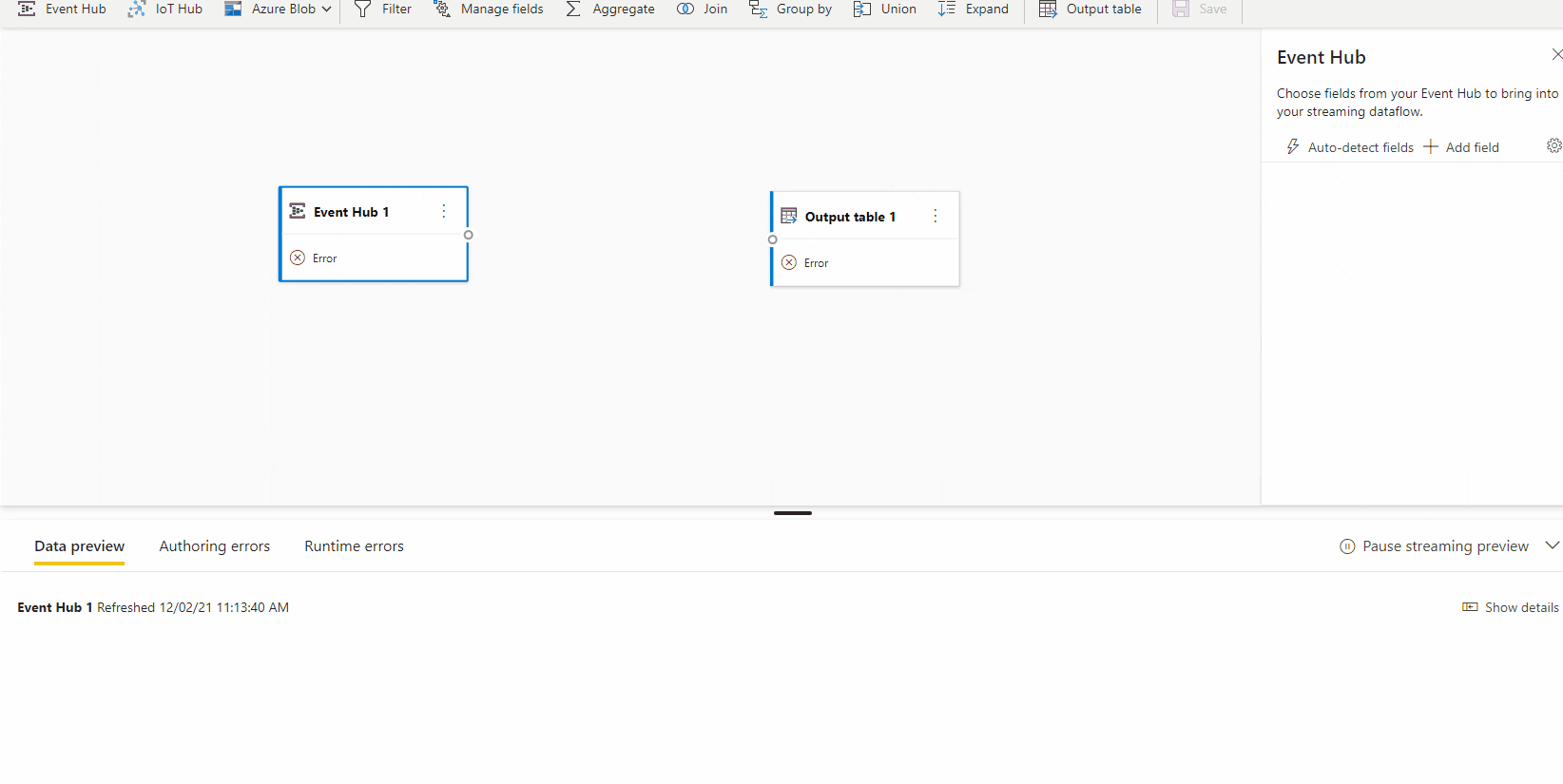Select the Output table 1 input connector
The width and height of the screenshot is (1563, 784).
772,239
